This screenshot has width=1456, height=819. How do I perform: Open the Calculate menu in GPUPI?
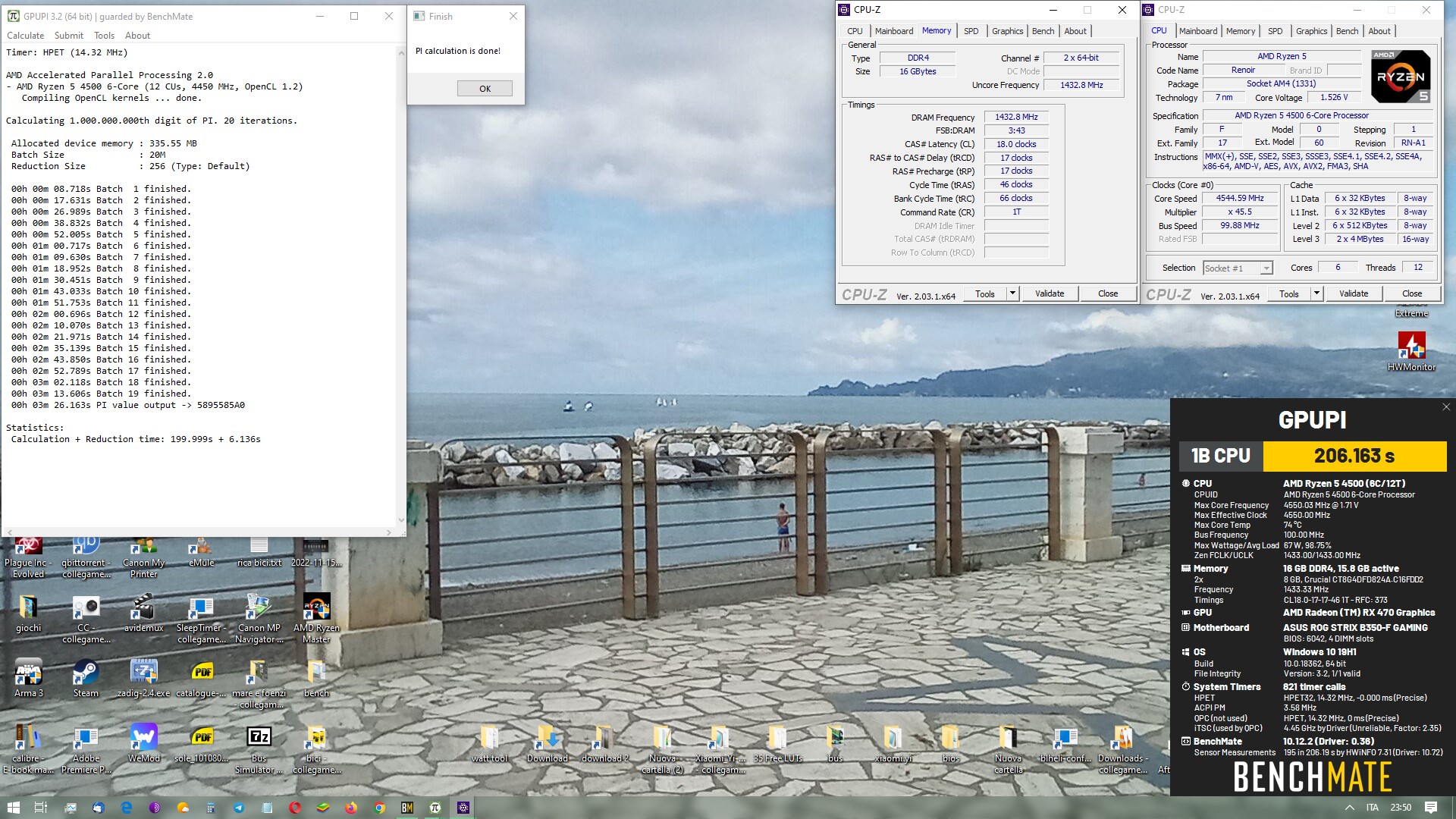point(25,36)
